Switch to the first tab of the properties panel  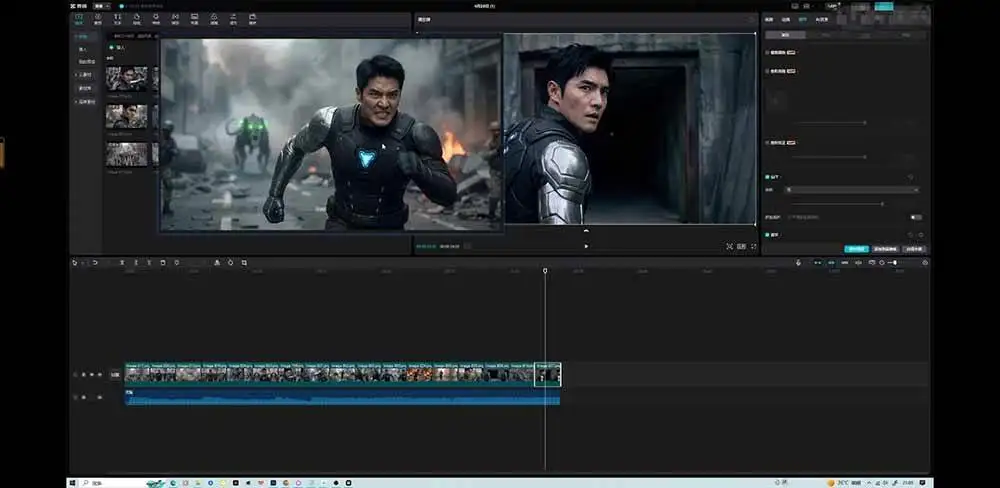[769, 19]
